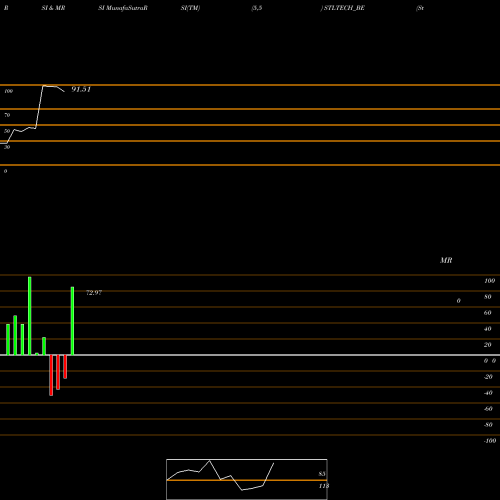
Task: Click the 'SI & MR' header text
Action: coord(53,8)
